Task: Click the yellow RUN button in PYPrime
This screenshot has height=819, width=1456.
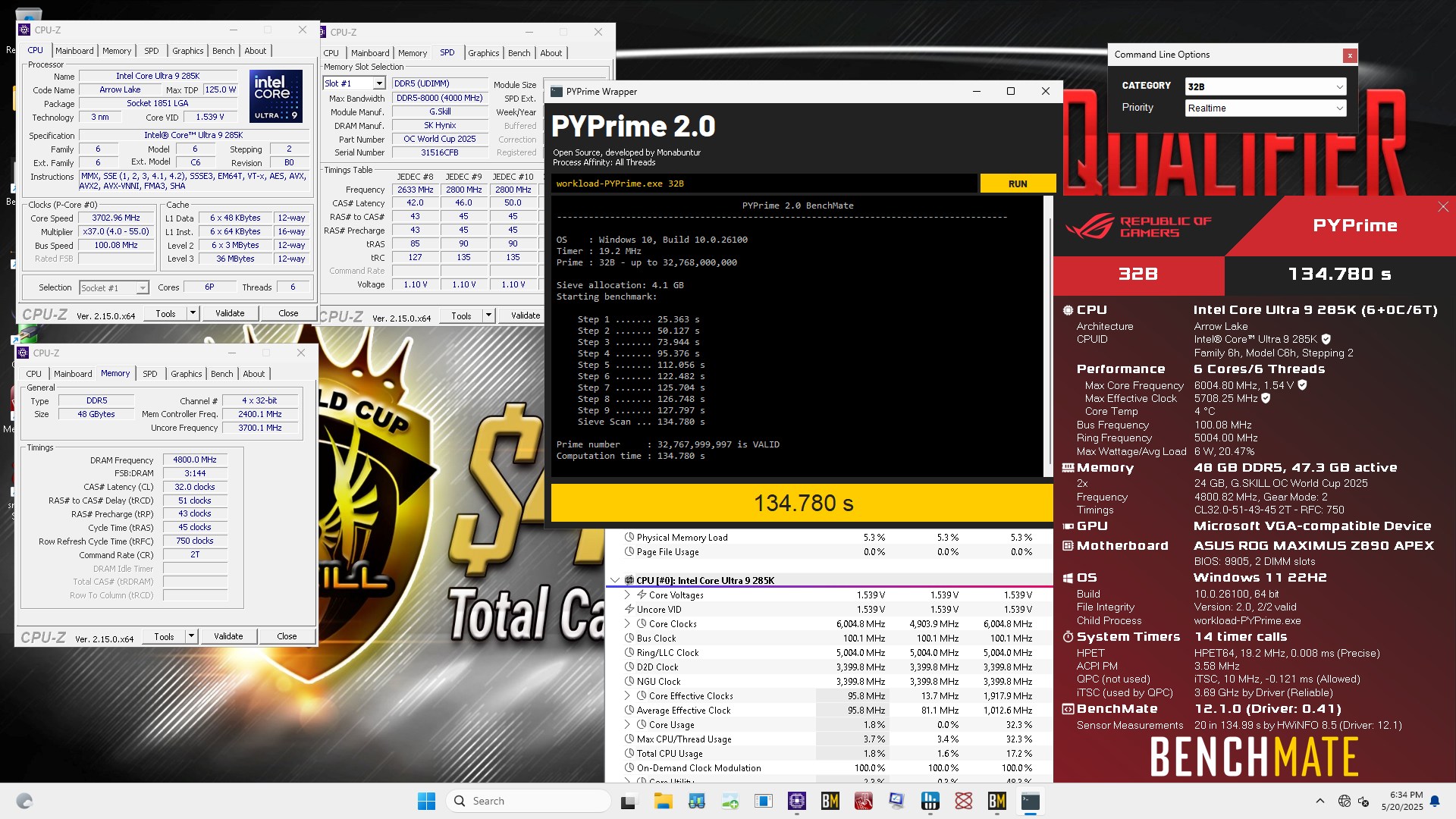Action: pos(1018,184)
